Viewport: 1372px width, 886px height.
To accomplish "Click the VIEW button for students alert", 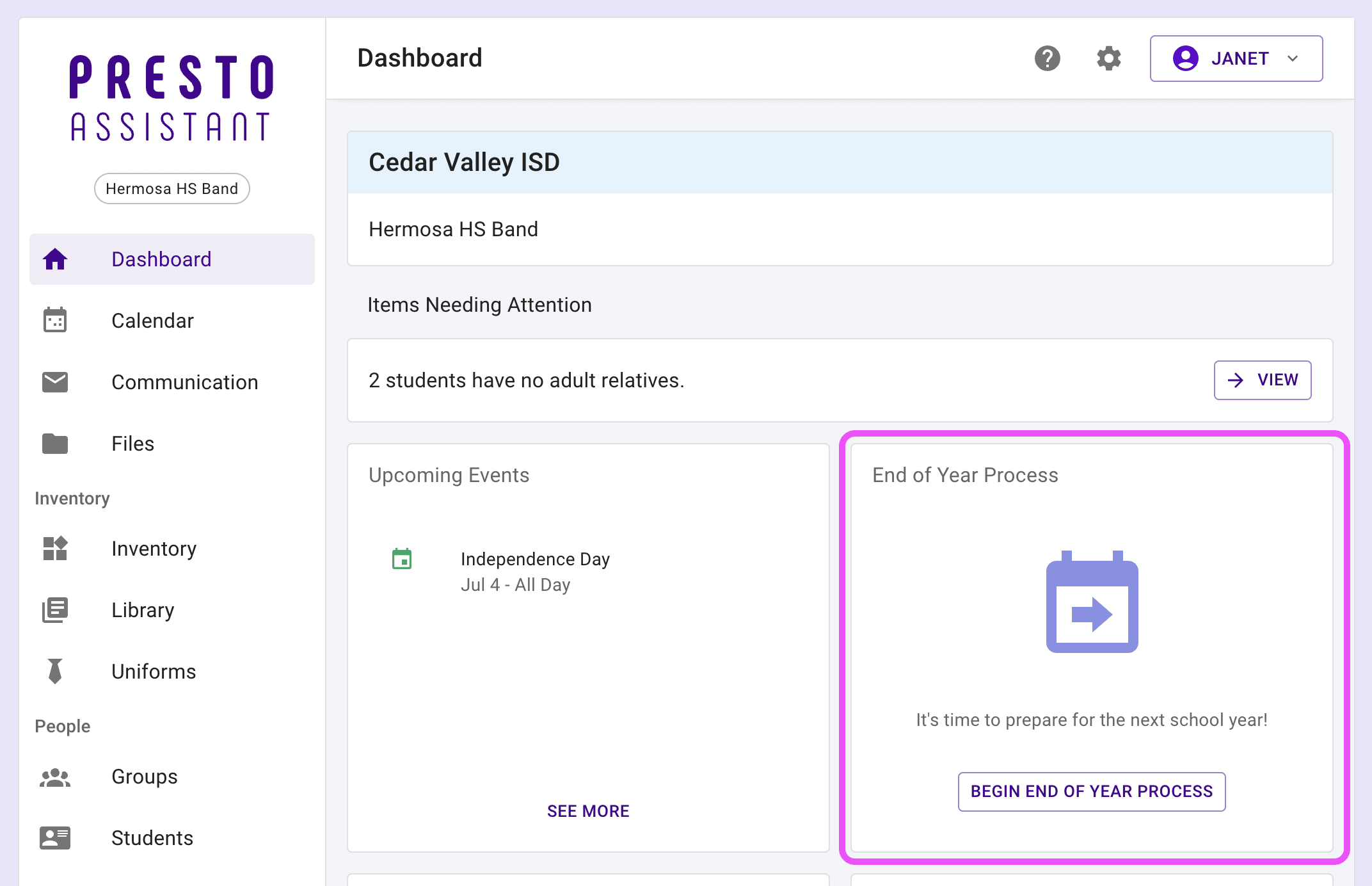I will [1263, 380].
